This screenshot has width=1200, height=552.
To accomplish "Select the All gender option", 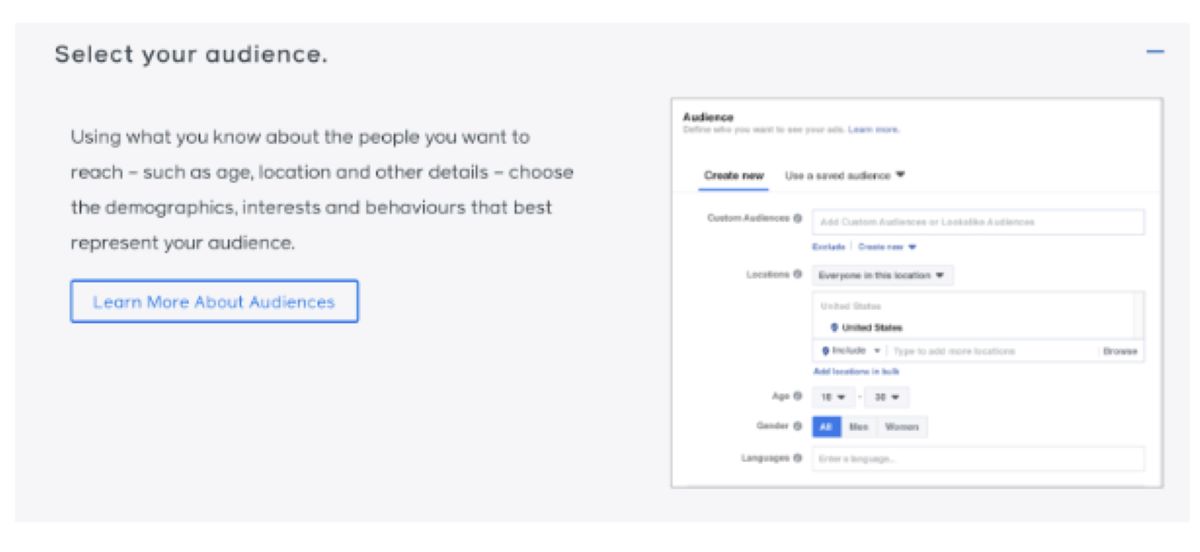I will click(825, 427).
